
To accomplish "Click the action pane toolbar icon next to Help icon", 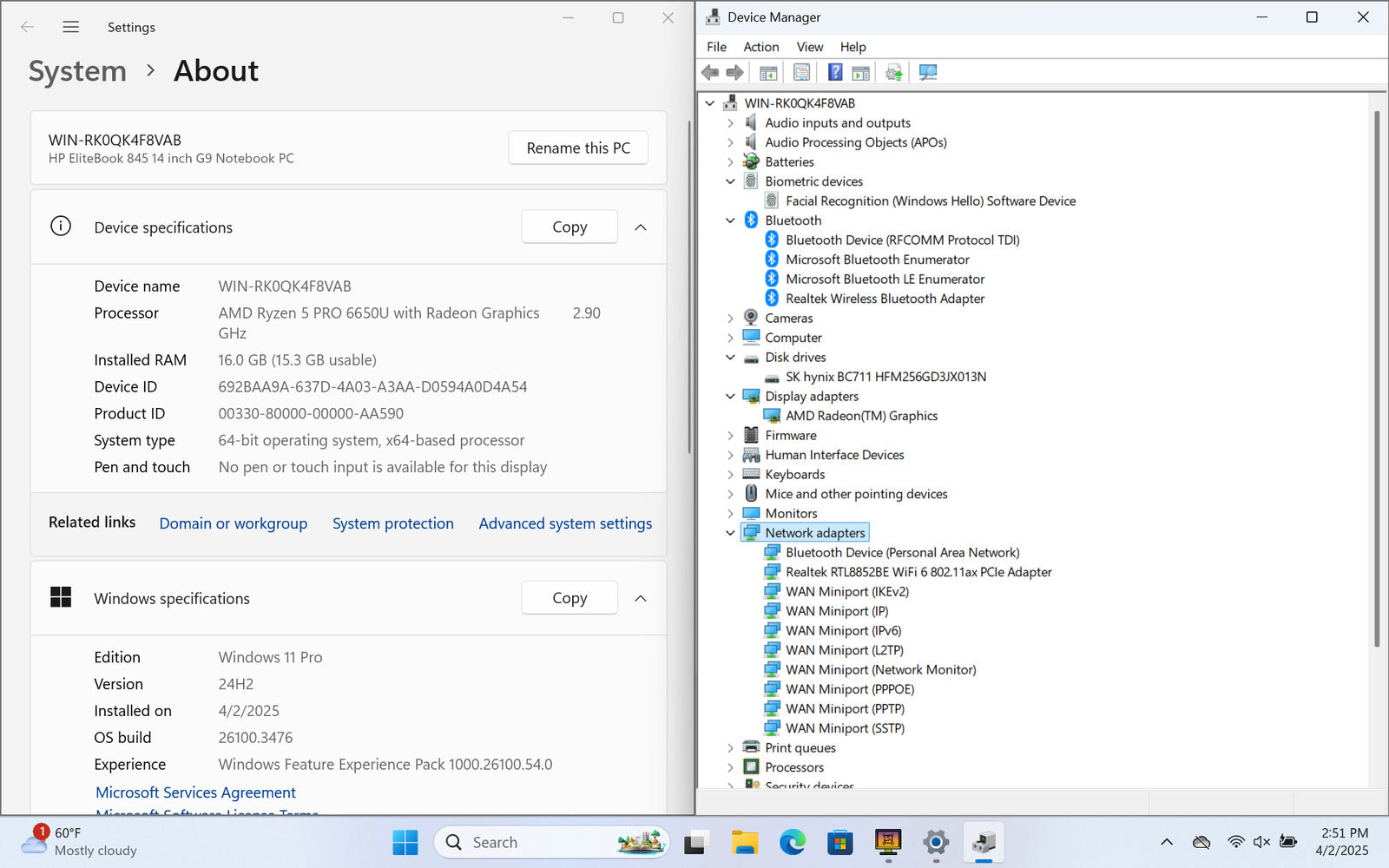I will click(x=860, y=72).
